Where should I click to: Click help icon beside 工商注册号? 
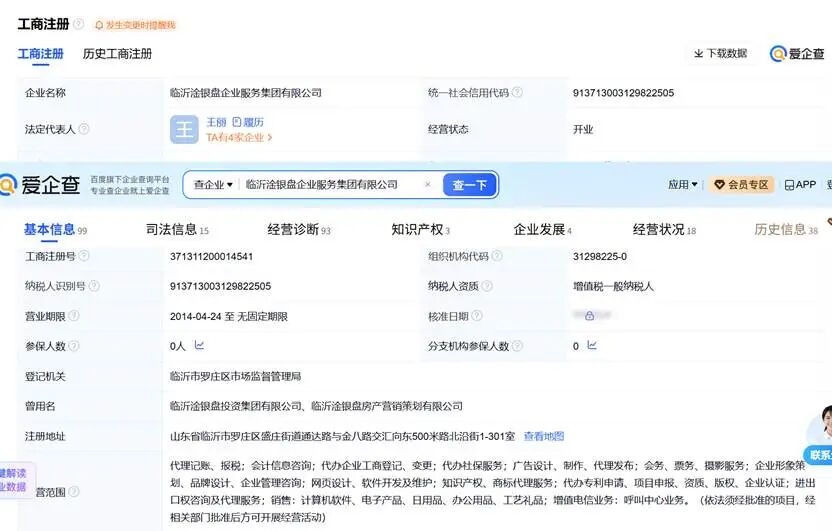84,256
